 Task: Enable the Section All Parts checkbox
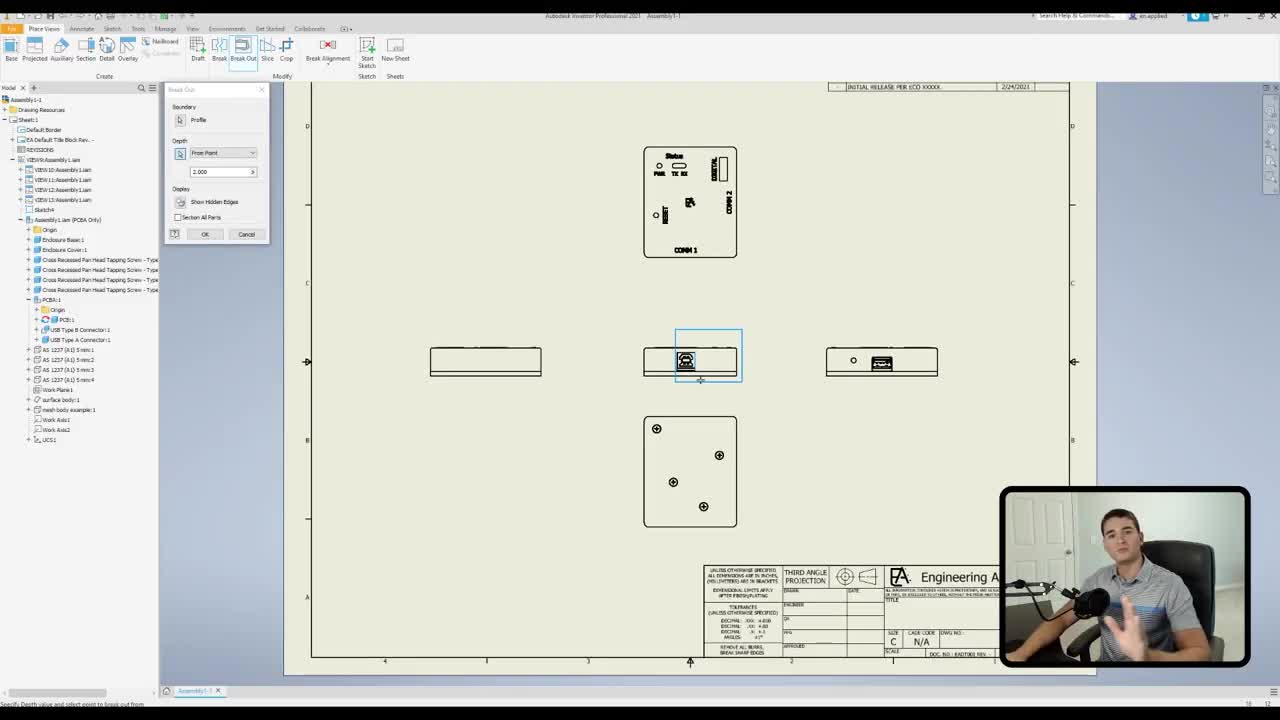(178, 217)
